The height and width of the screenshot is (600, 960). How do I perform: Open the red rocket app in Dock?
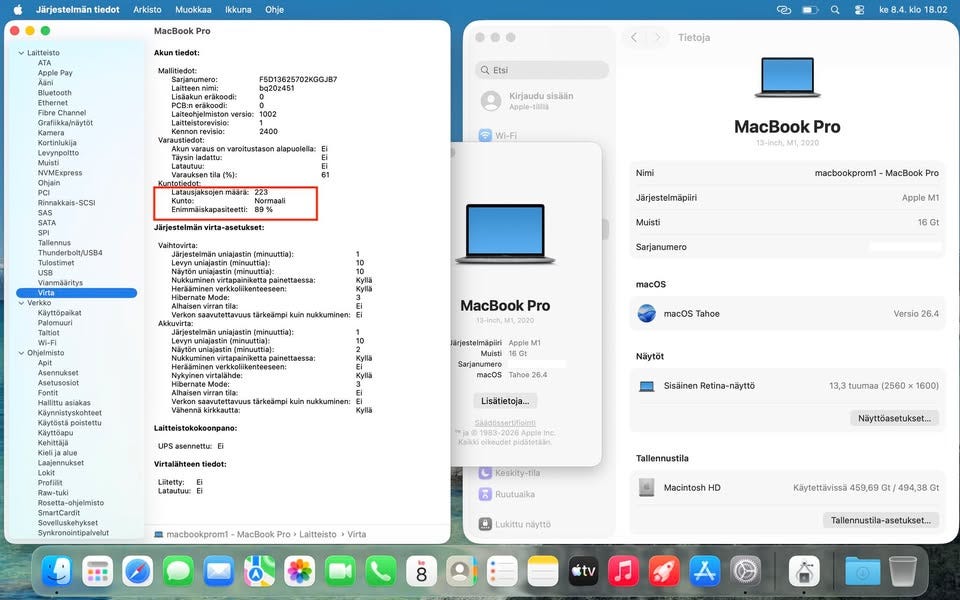664,572
